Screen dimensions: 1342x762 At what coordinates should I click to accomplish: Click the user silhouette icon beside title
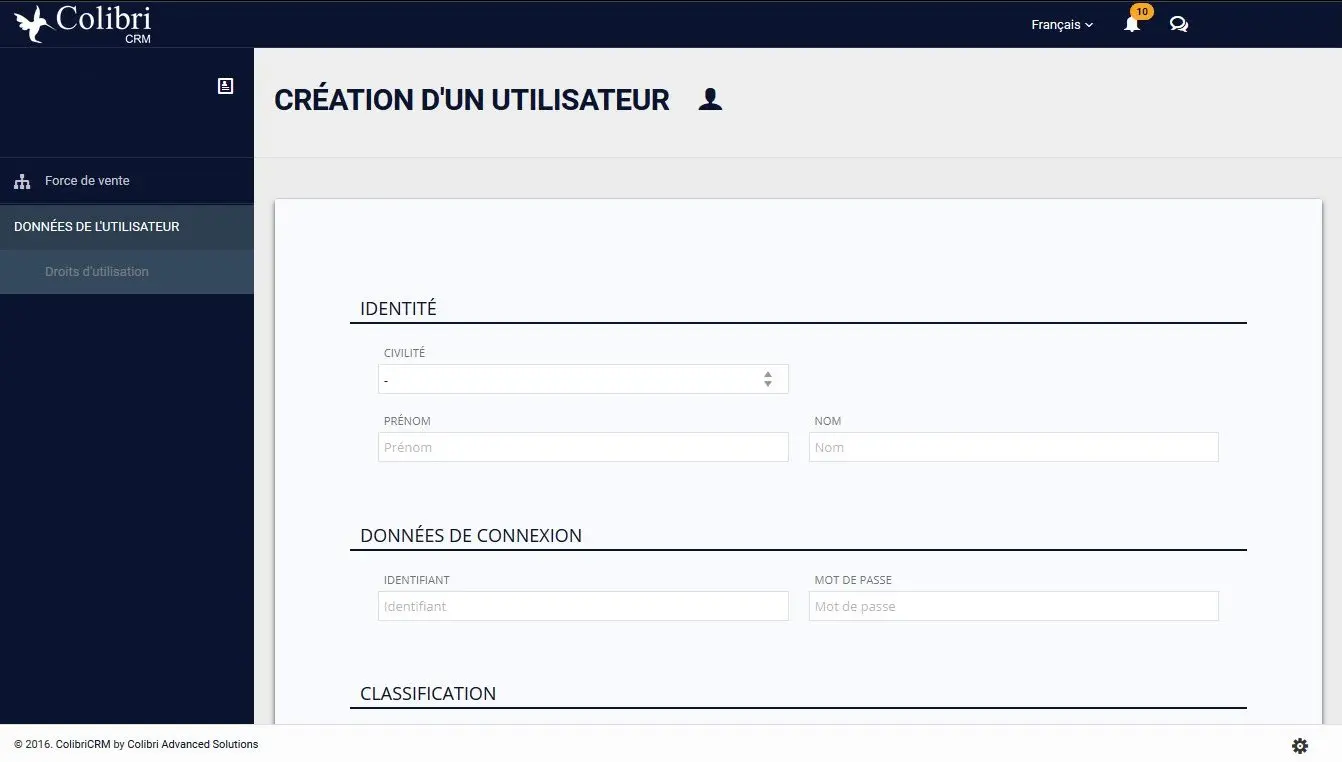pos(710,99)
